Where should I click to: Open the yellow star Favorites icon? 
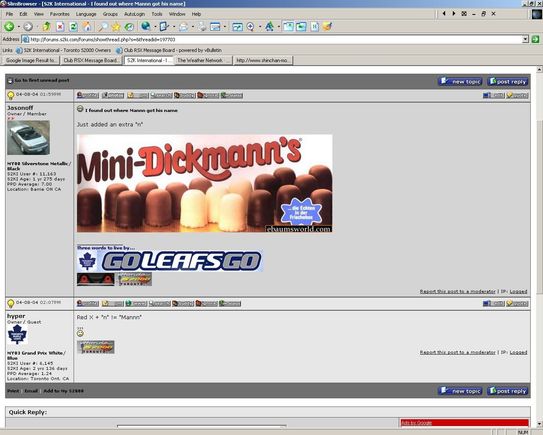pos(116,27)
